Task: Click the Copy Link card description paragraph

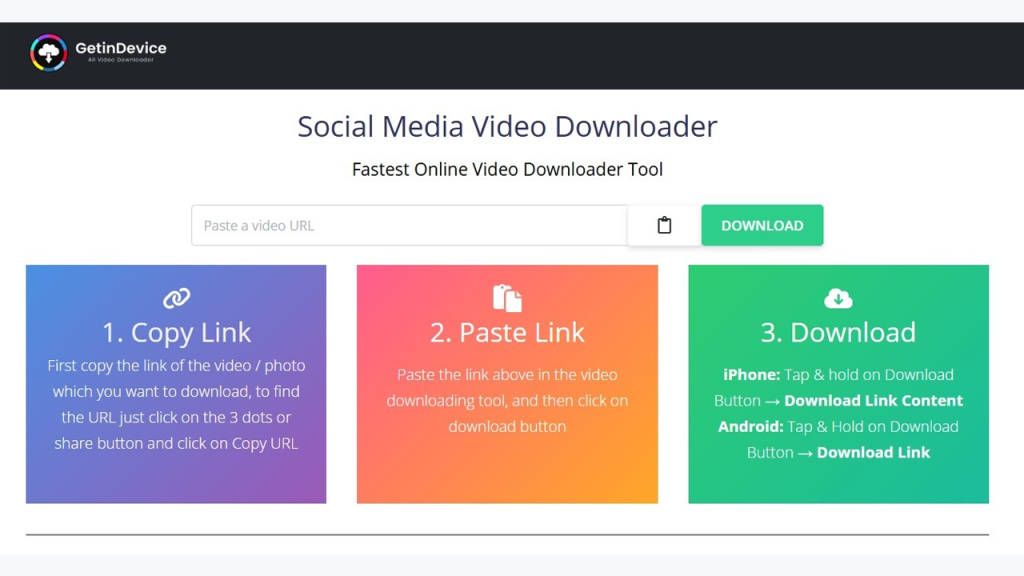Action: click(176, 404)
